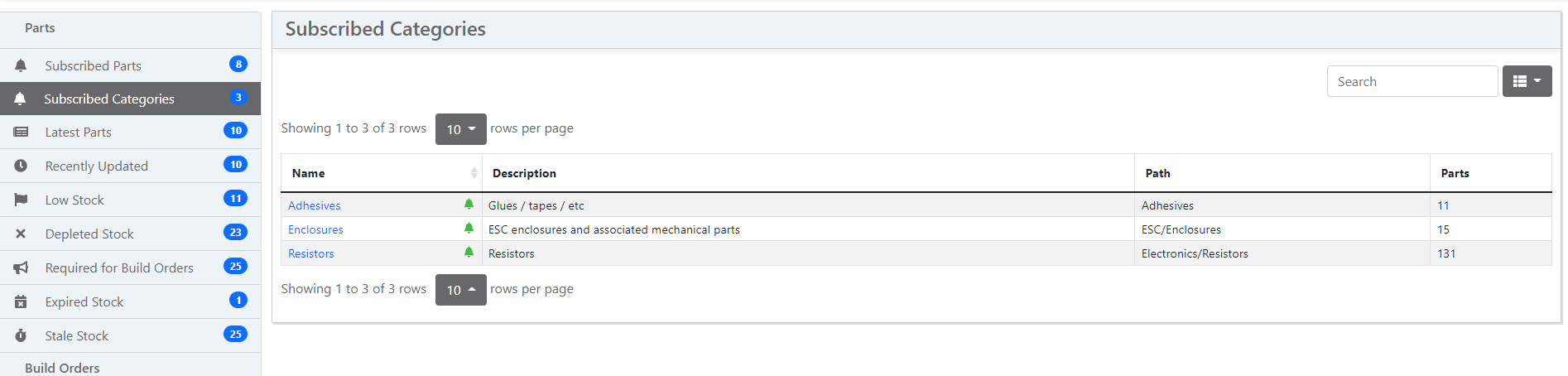This screenshot has width=1568, height=376.
Task: Open the Resistors category link
Action: tap(310, 253)
